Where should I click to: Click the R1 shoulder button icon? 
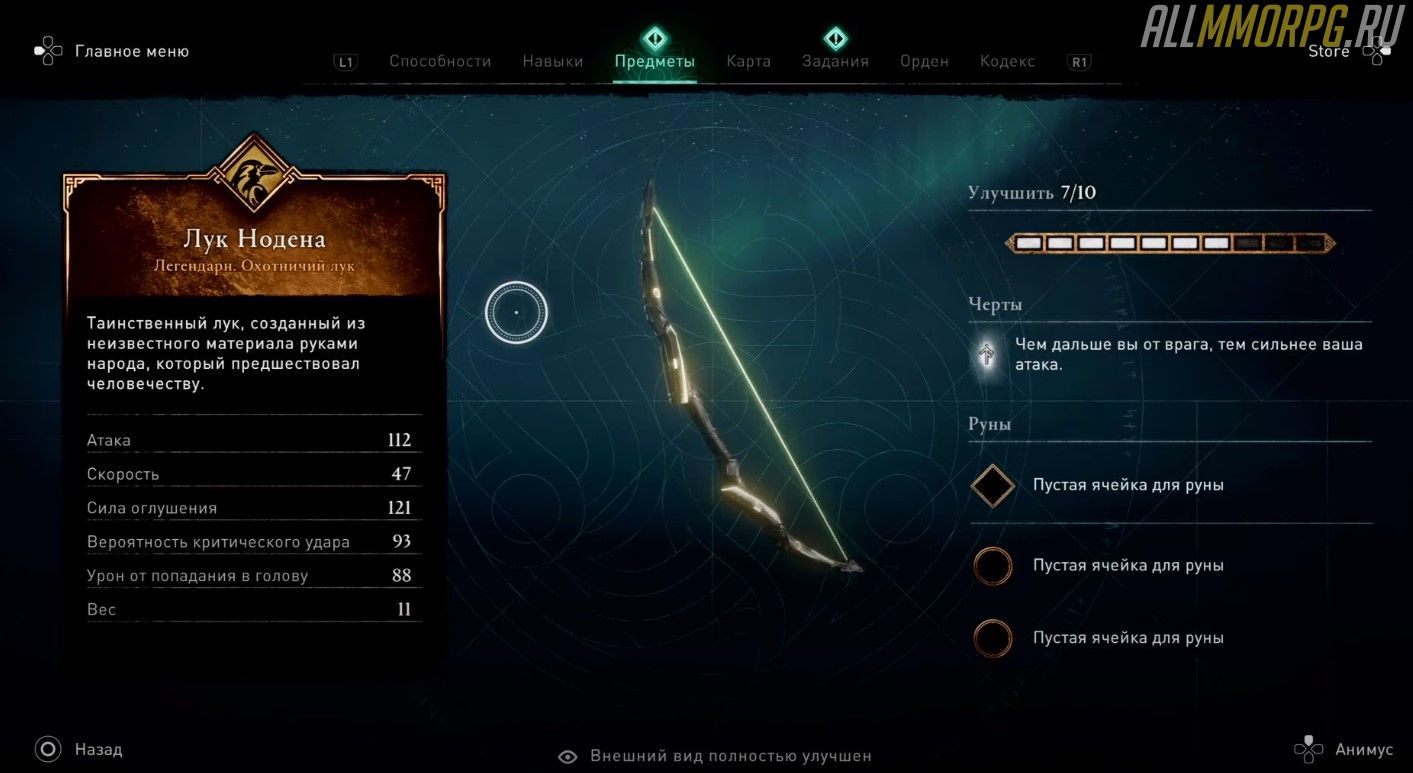point(1079,62)
